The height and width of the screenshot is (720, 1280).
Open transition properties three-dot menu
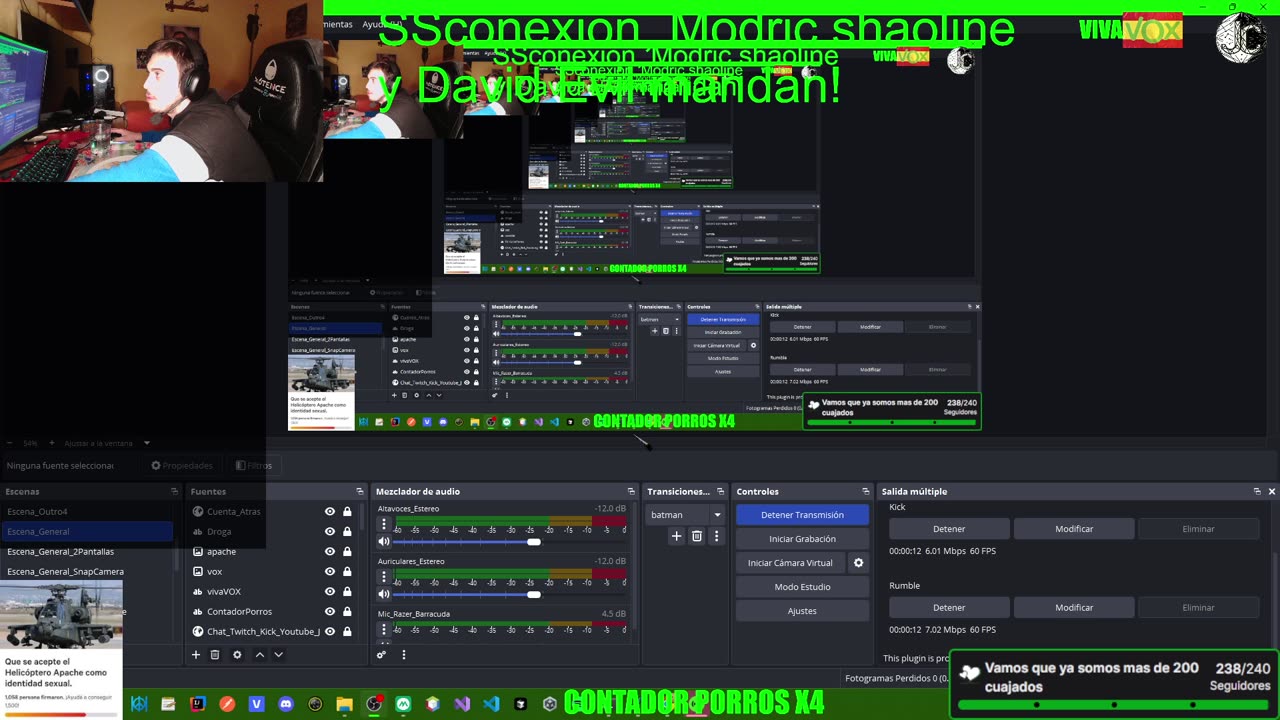716,537
